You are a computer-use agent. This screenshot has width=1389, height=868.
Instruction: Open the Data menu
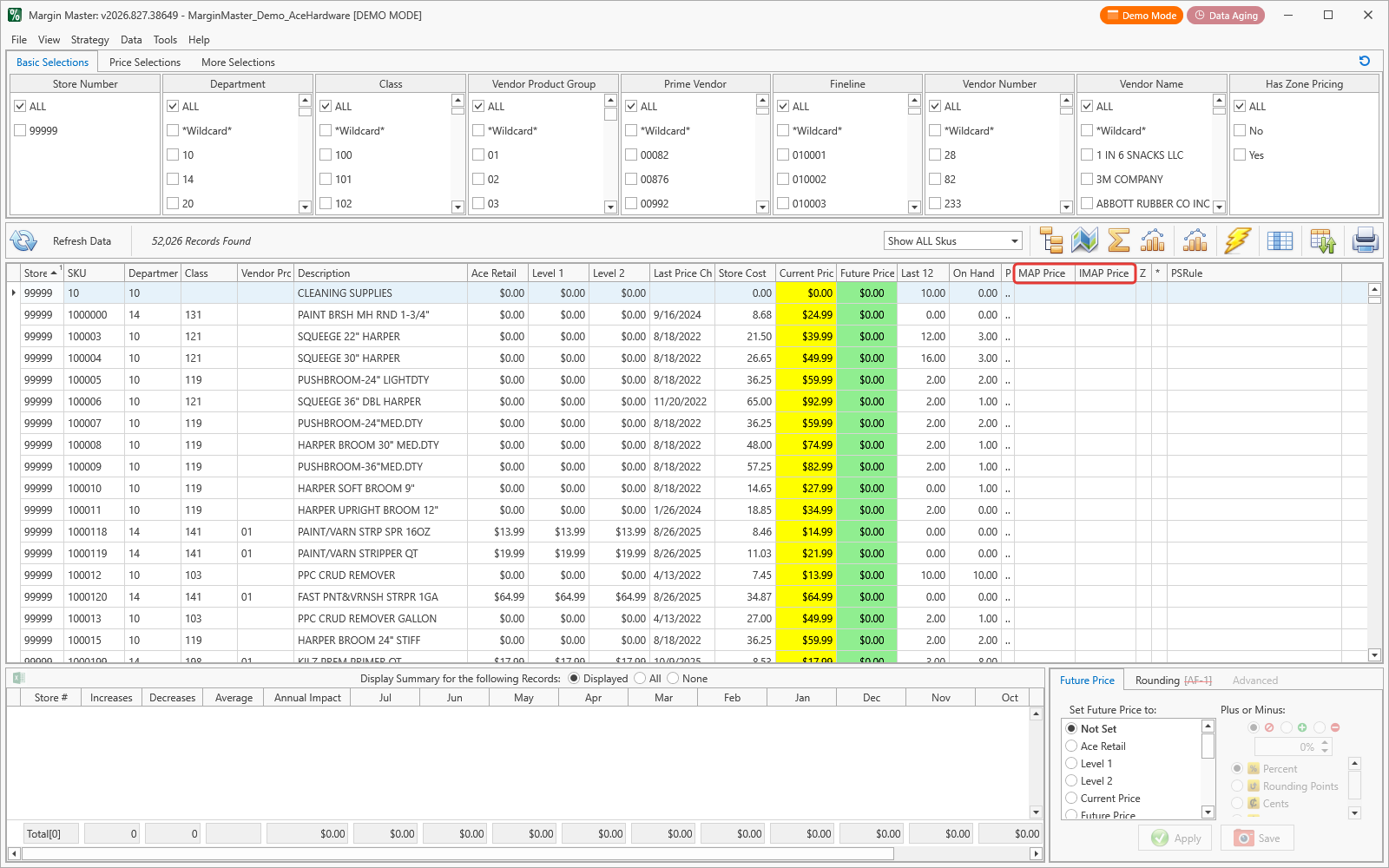click(131, 40)
